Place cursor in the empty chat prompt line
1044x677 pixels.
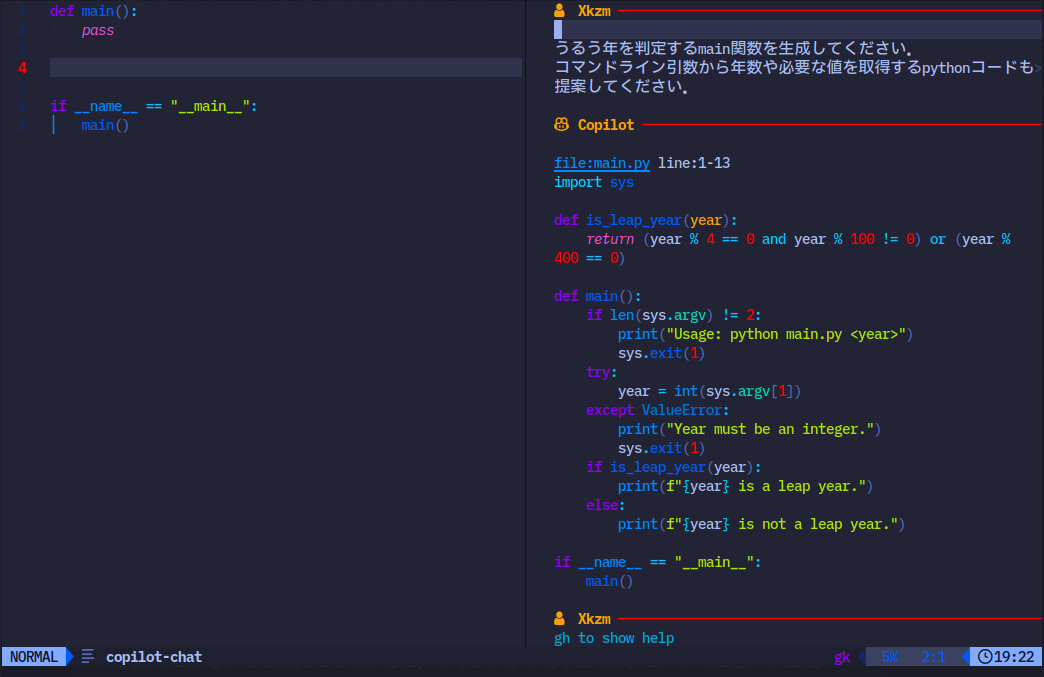[700, 30]
